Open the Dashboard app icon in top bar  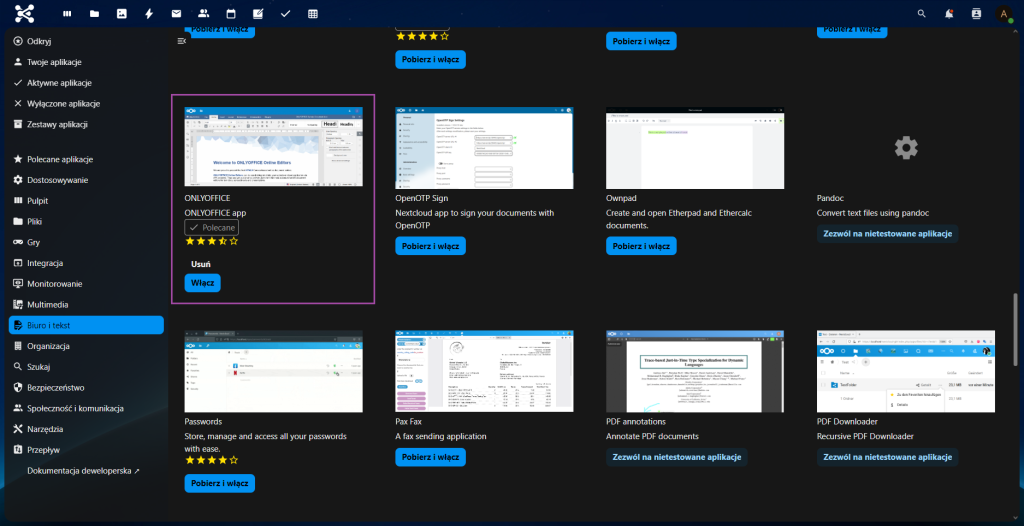point(67,14)
